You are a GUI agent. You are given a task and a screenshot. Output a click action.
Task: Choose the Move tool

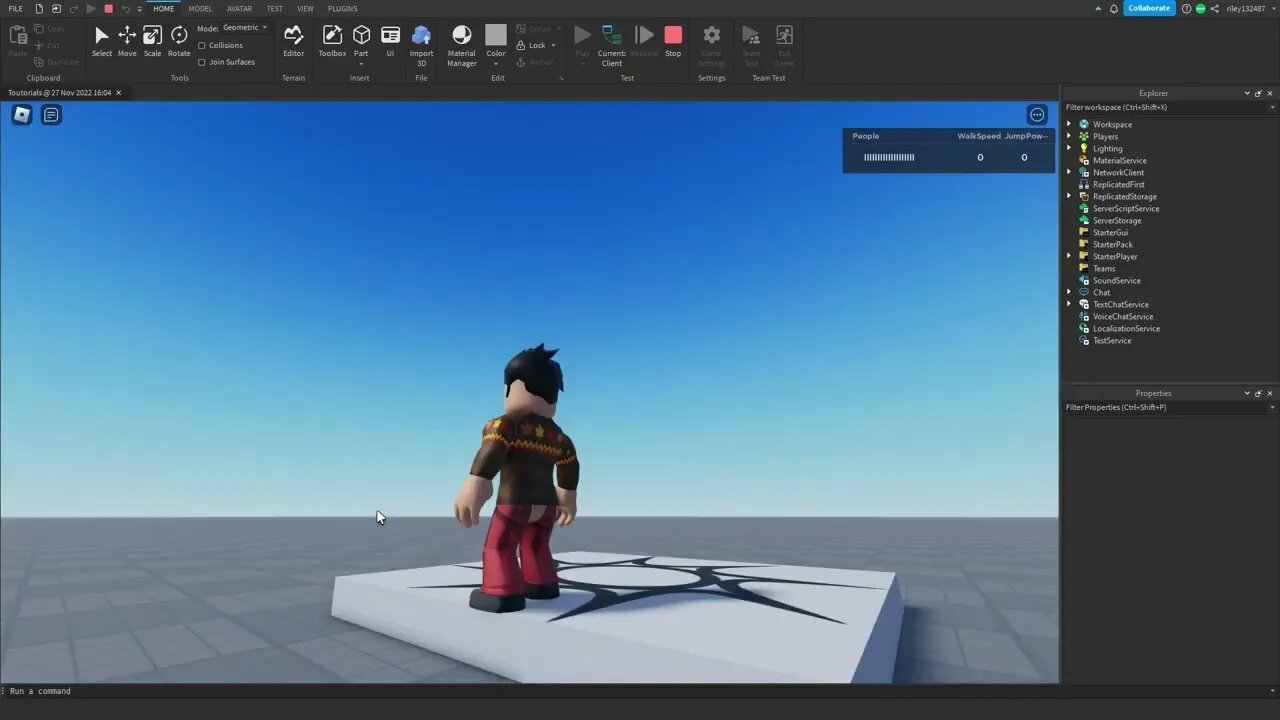coord(127,41)
